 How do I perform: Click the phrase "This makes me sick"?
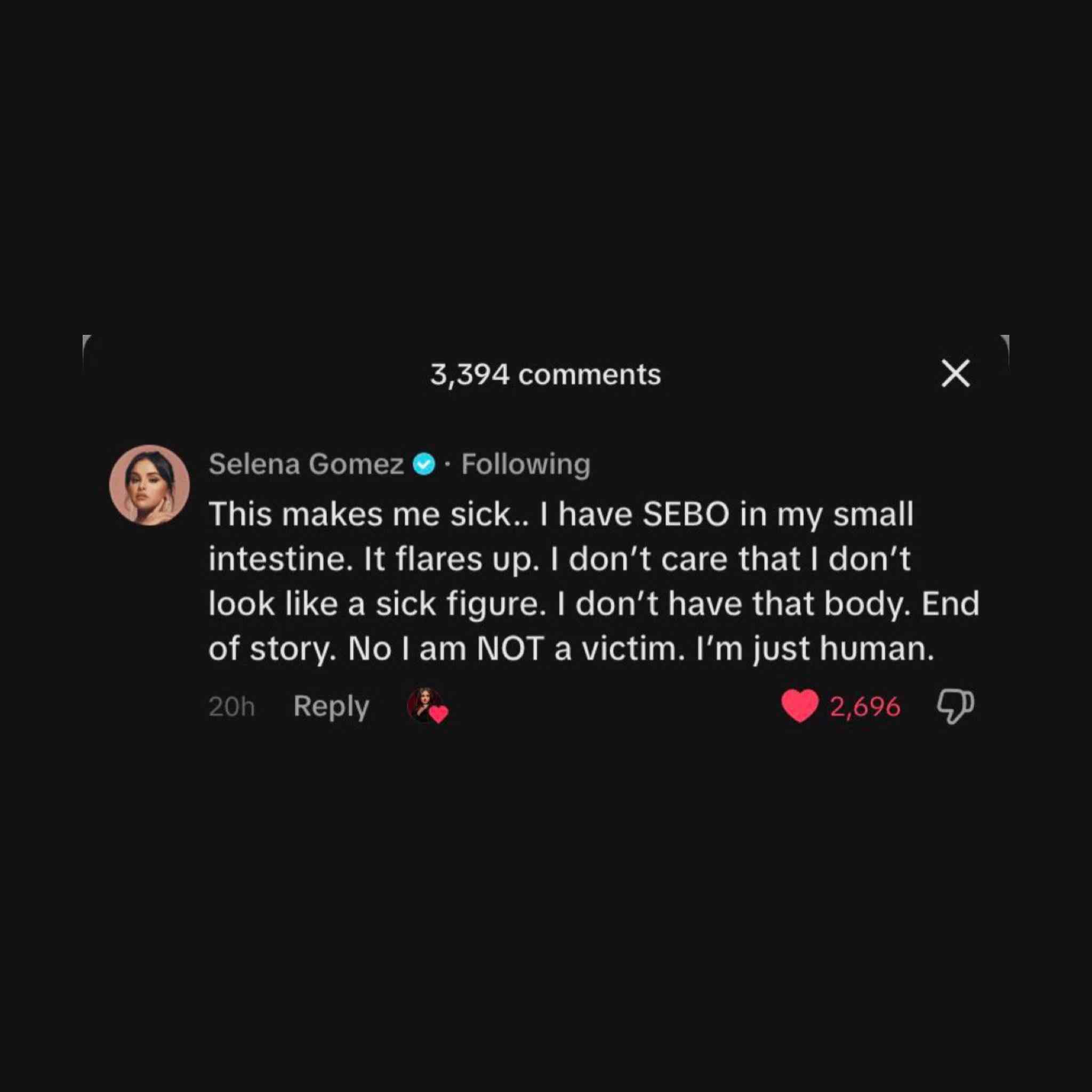pos(359,515)
